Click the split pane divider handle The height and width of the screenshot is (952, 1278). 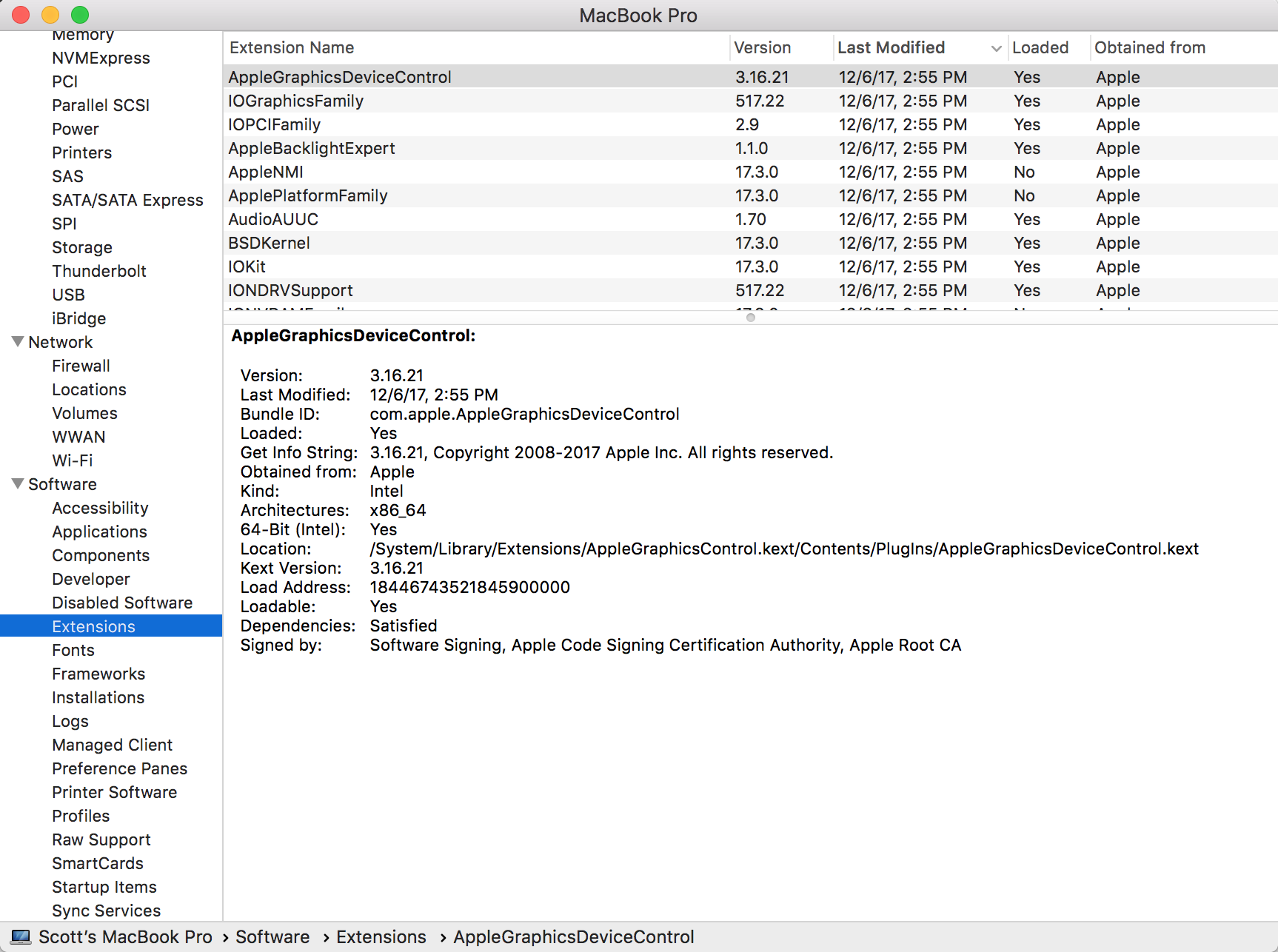[x=751, y=318]
